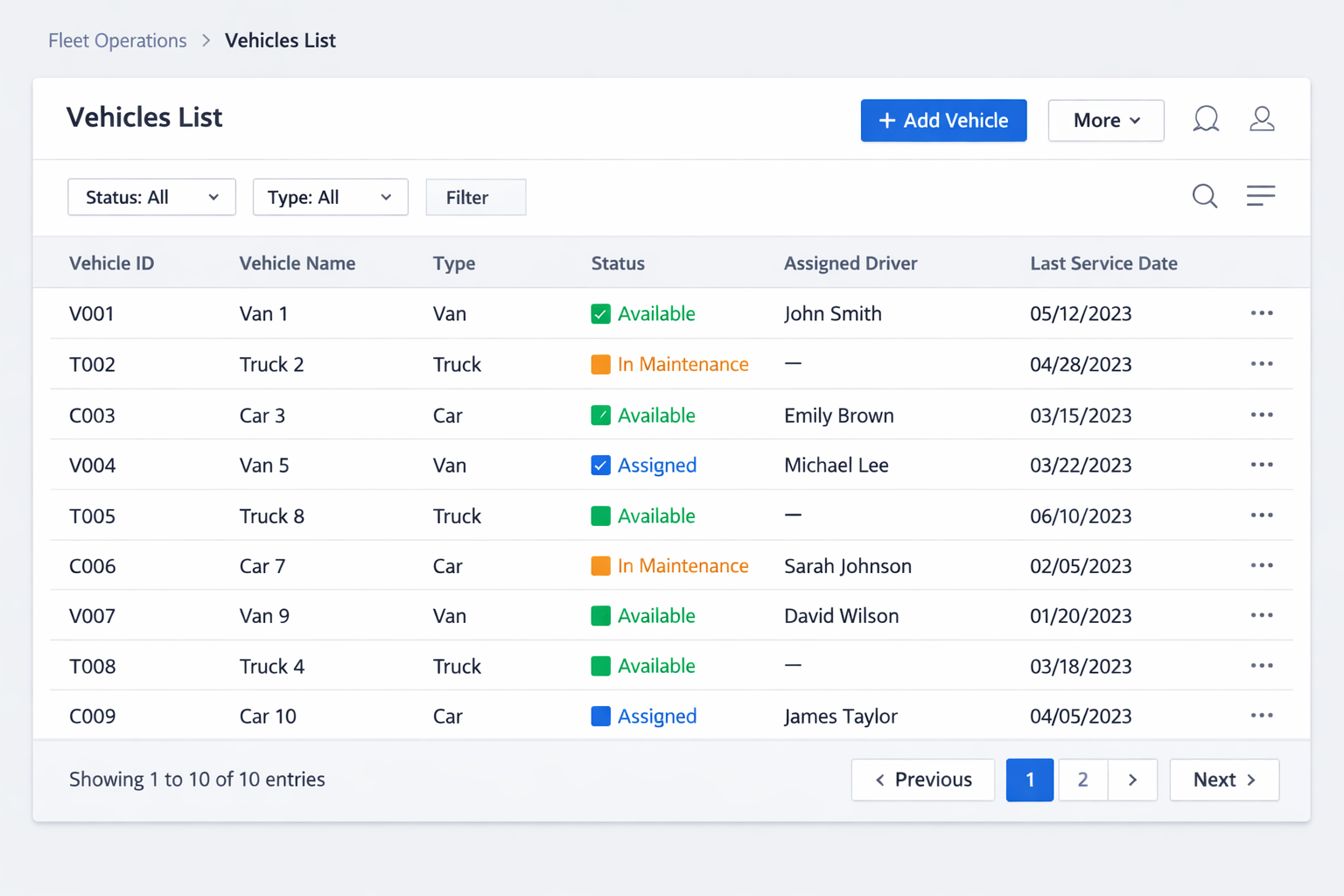Click the search magnifier icon
This screenshot has width=1344, height=896.
(1205, 196)
